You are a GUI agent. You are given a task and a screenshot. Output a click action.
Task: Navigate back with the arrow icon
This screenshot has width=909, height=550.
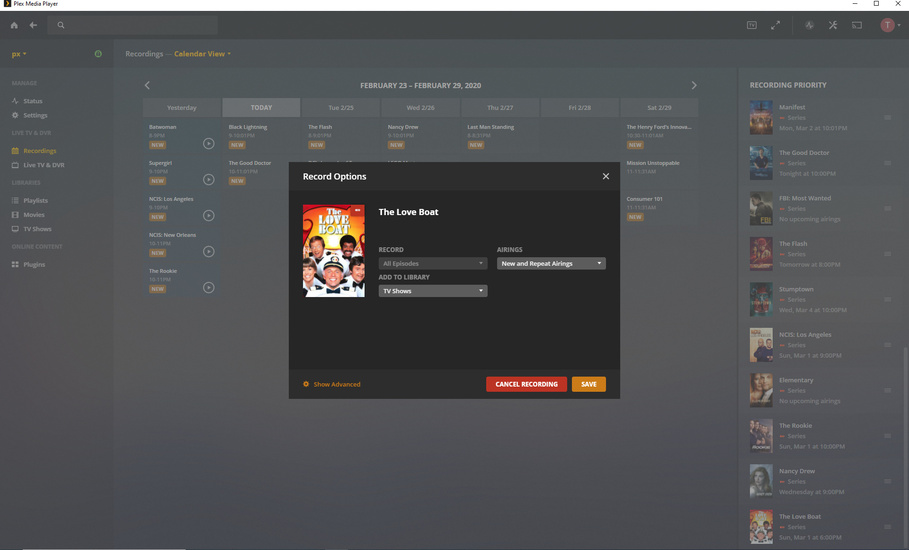33,25
